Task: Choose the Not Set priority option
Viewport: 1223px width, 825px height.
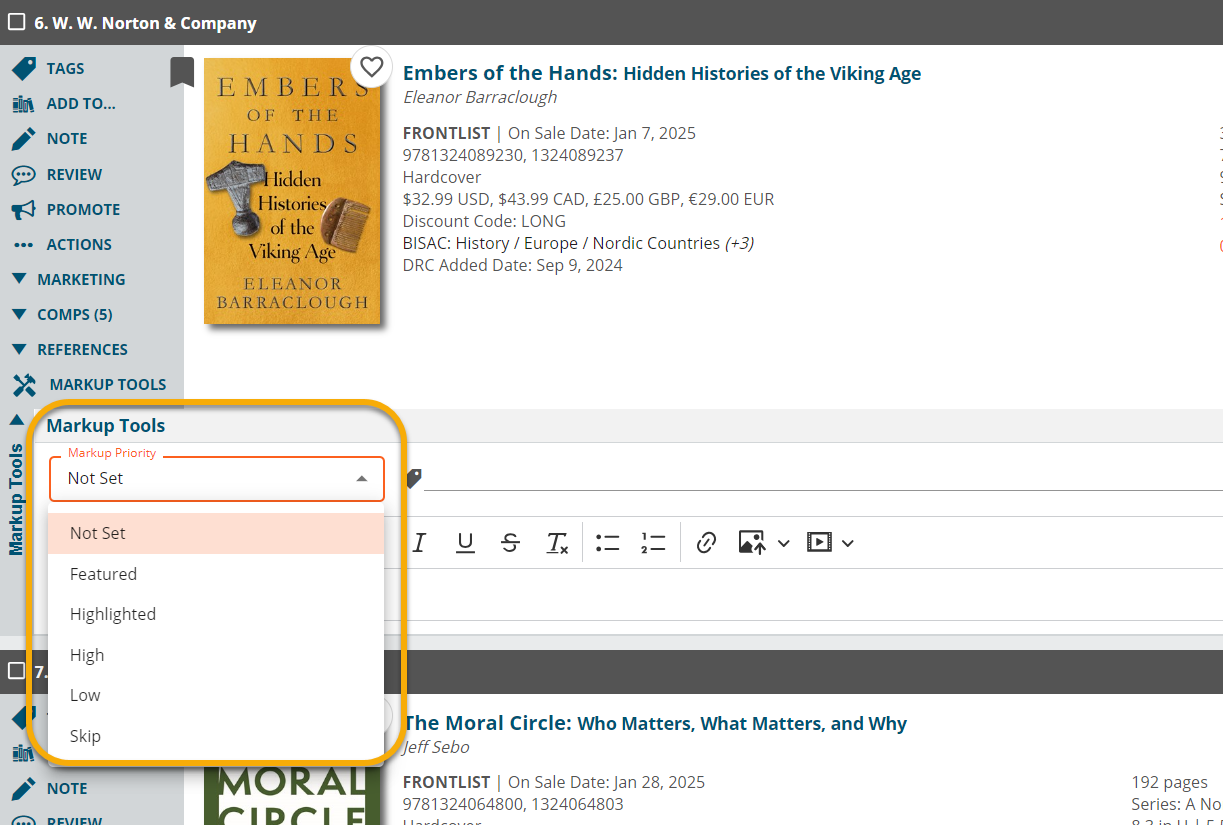Action: click(217, 534)
